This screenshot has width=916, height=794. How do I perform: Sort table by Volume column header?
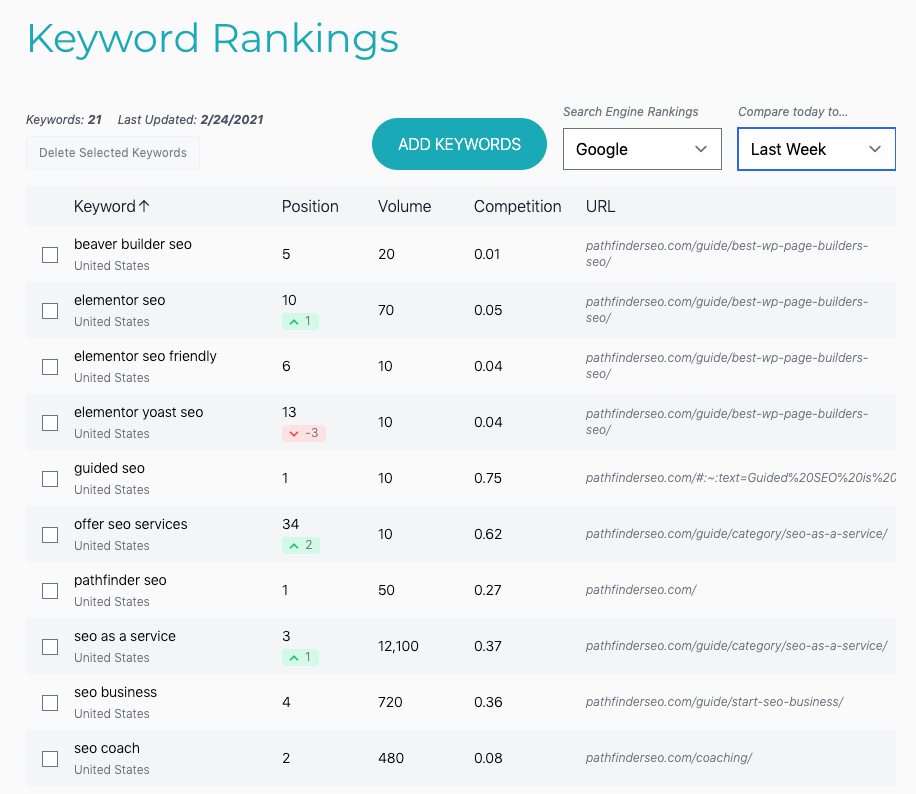[x=404, y=207]
